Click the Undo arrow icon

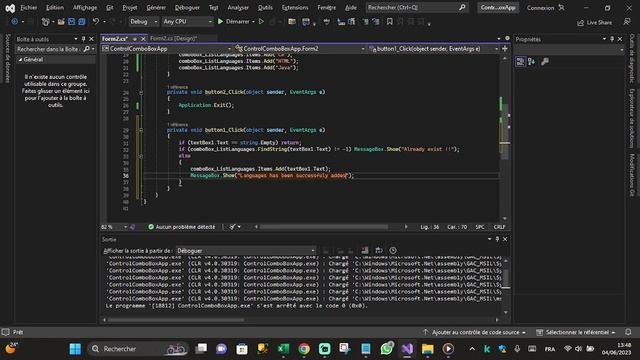[x=96, y=22]
